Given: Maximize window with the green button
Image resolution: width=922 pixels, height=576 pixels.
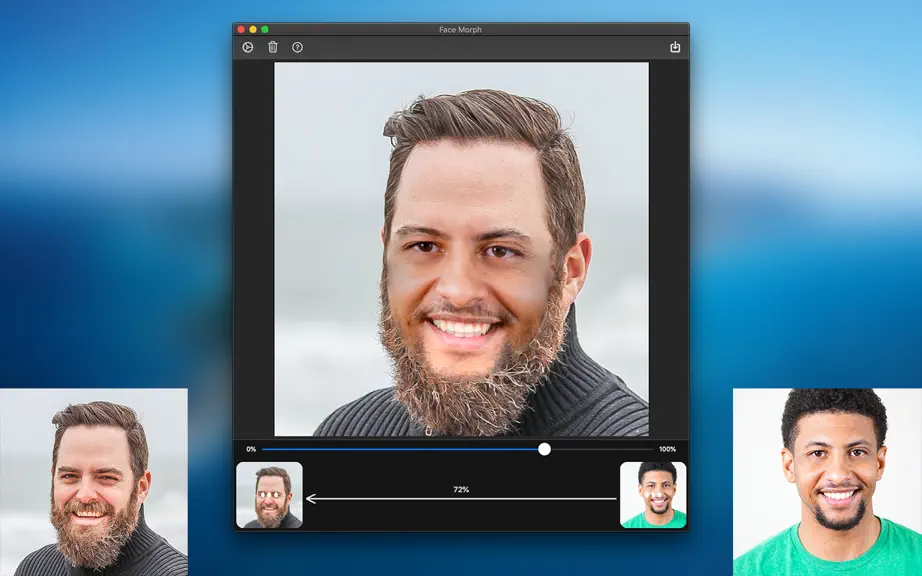Looking at the screenshot, I should (265, 29).
